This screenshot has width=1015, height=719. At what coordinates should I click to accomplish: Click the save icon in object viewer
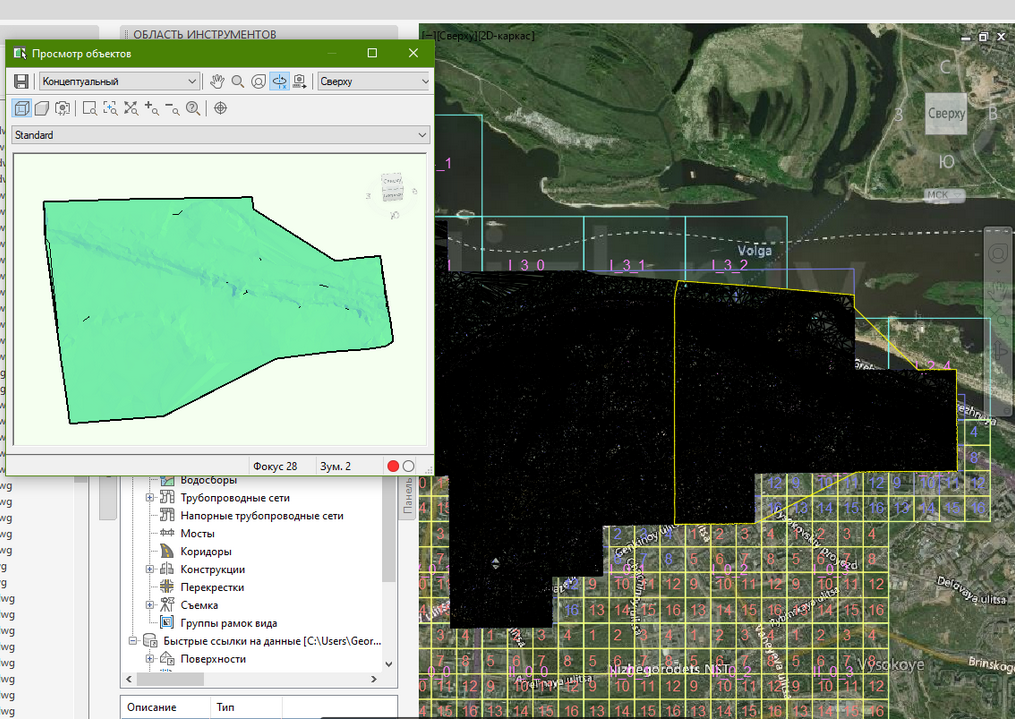pyautogui.click(x=21, y=82)
